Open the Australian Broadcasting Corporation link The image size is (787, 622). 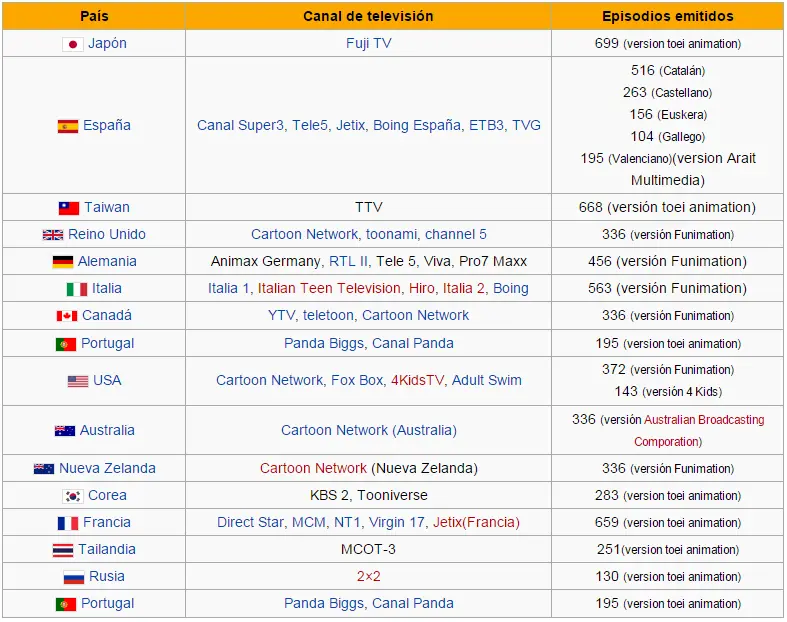point(699,431)
